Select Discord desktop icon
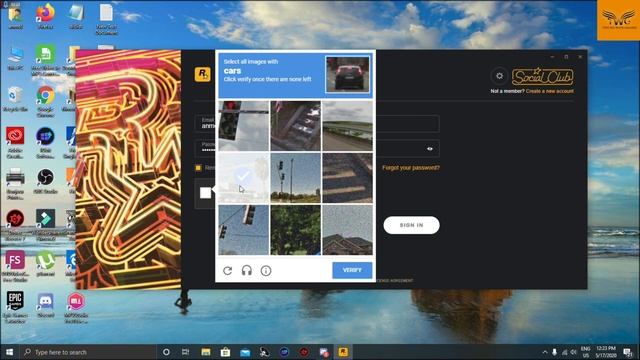Screen dimensions: 640x360 45,305
